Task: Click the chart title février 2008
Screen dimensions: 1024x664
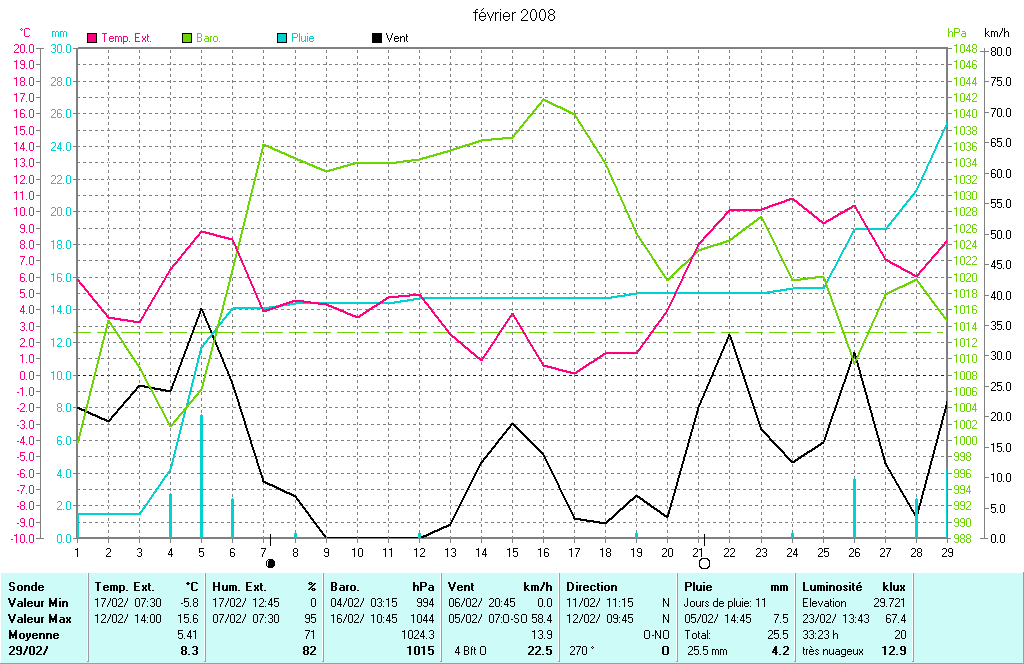Action: click(x=514, y=15)
